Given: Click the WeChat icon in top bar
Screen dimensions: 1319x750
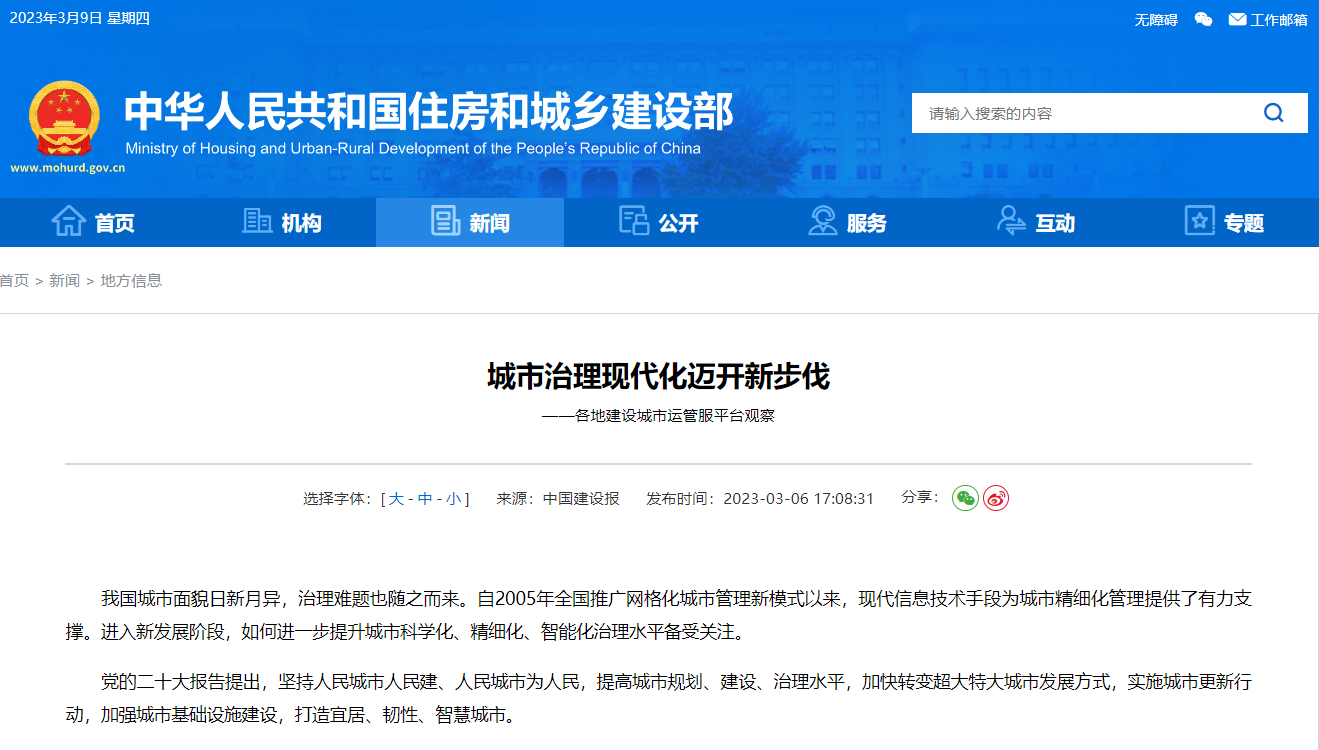Looking at the screenshot, I should pyautogui.click(x=1203, y=19).
